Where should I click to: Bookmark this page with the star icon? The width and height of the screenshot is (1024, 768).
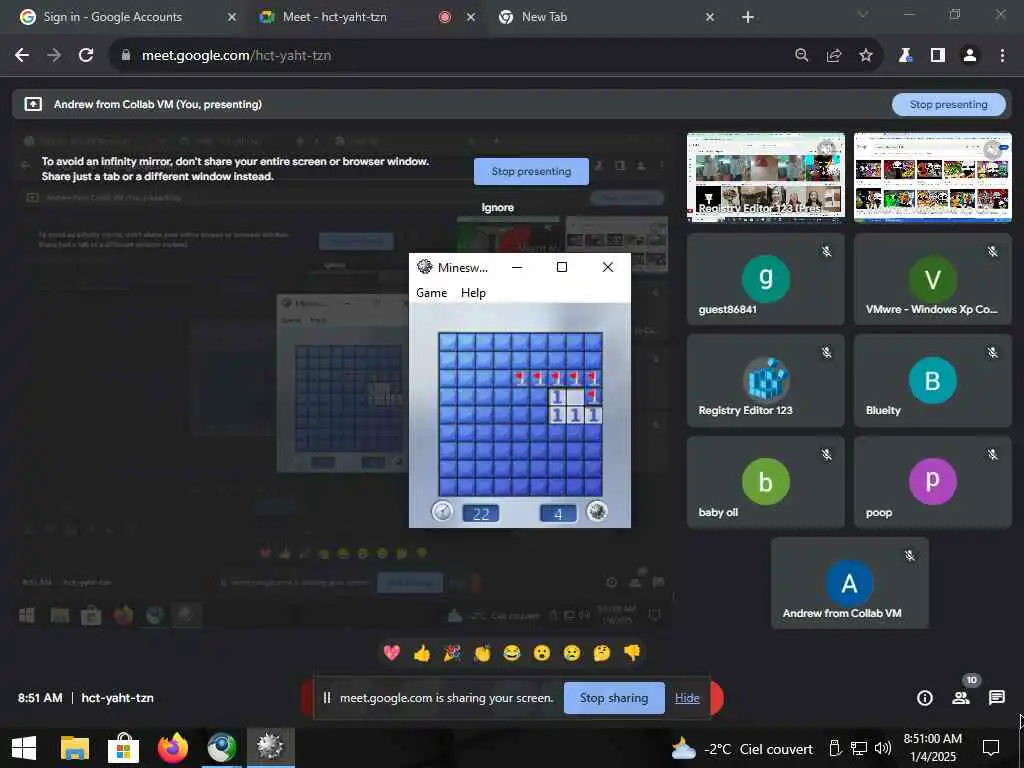point(866,56)
